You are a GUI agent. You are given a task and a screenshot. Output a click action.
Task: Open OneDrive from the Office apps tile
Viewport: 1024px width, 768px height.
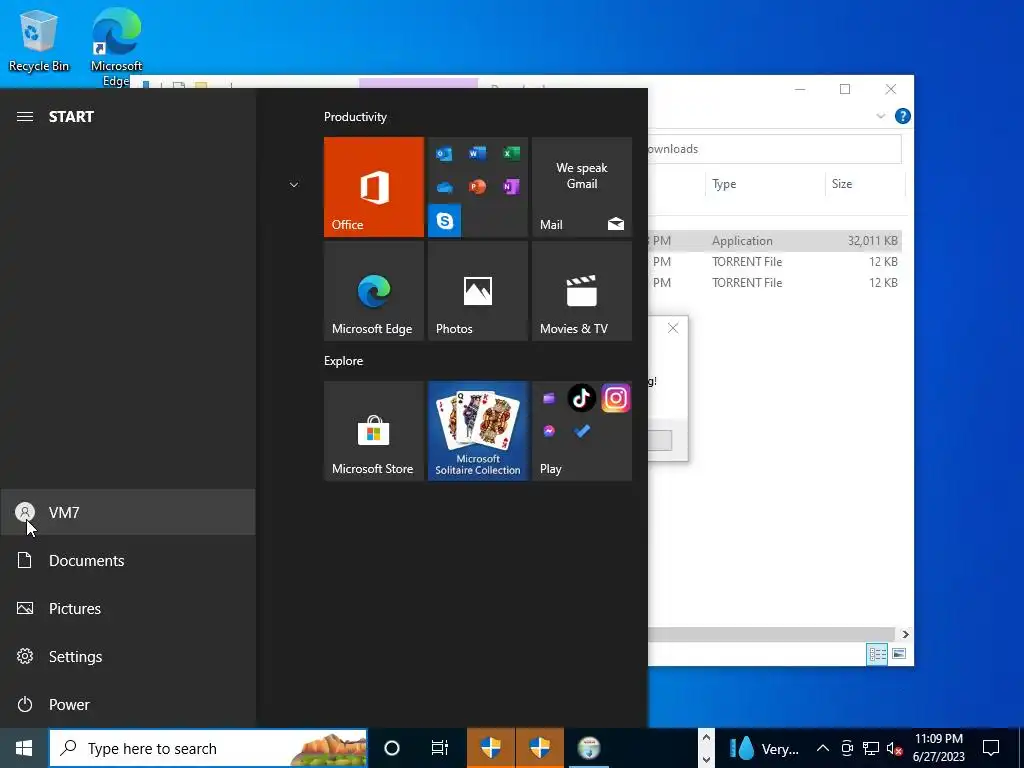pyautogui.click(x=444, y=187)
